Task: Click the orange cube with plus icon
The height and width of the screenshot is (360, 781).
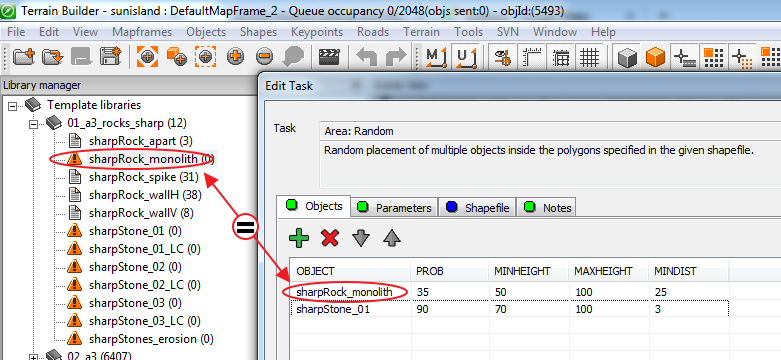Action: click(x=176, y=57)
